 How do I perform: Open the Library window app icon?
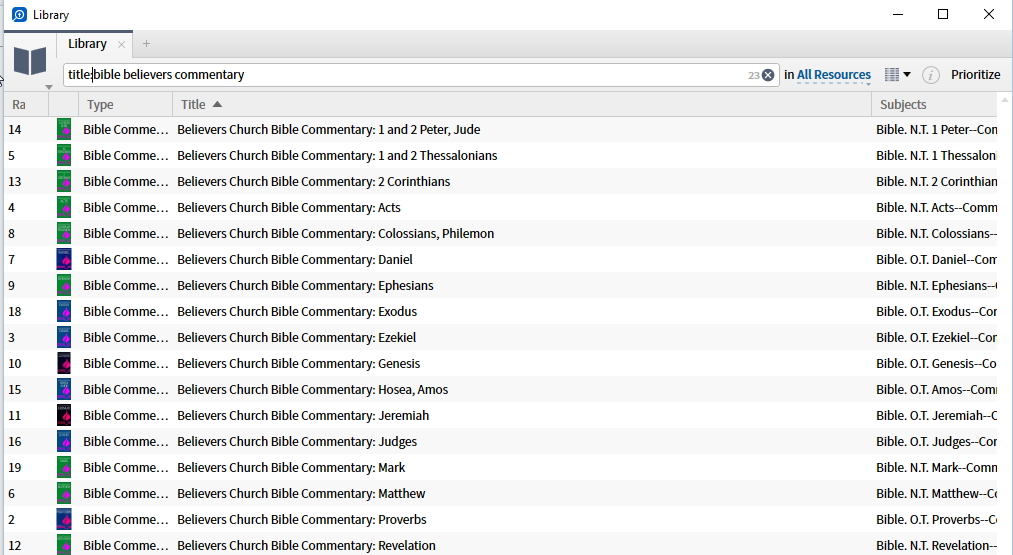pyautogui.click(x=19, y=14)
